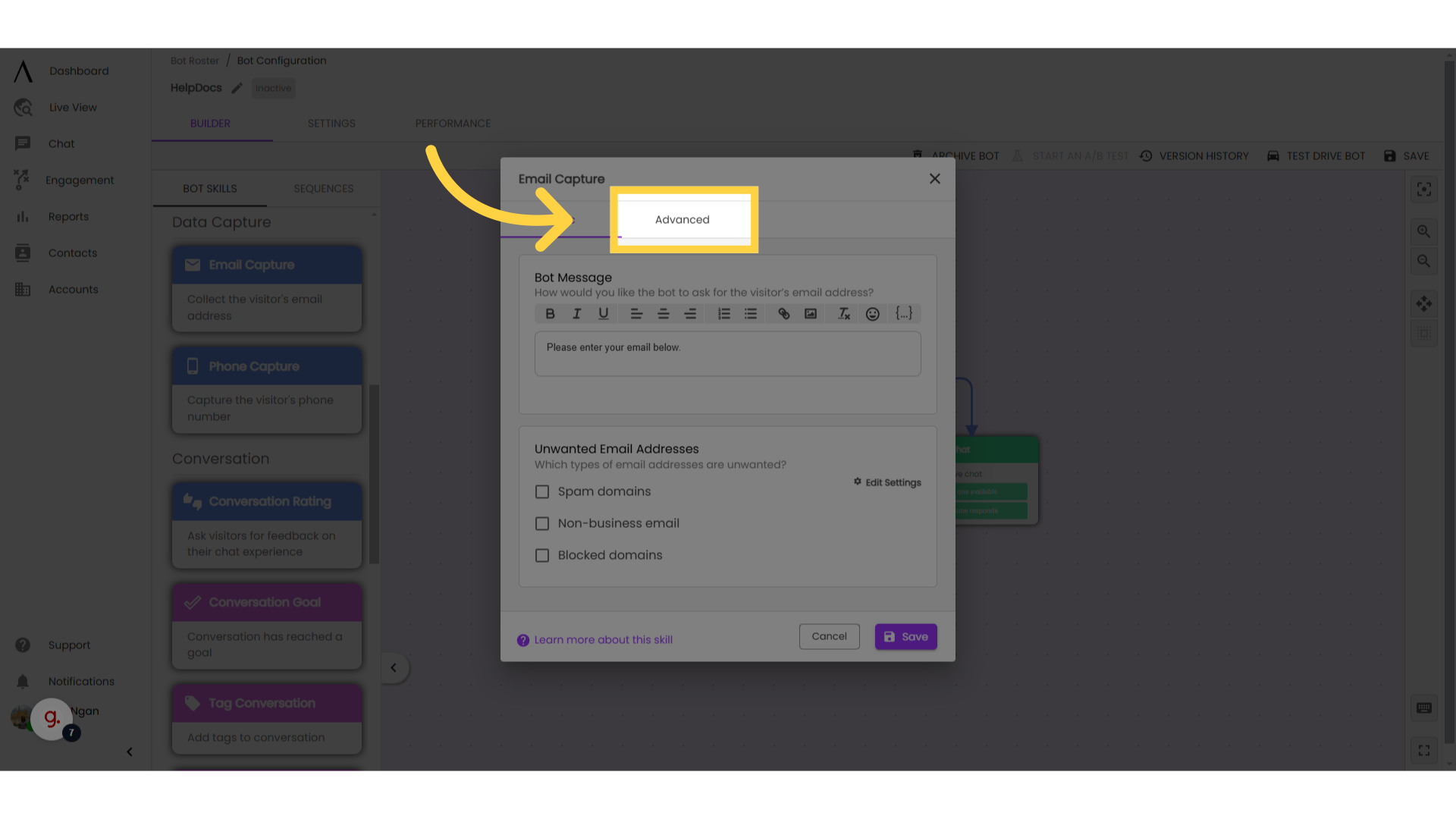Click the Emoji picker icon

(x=872, y=314)
